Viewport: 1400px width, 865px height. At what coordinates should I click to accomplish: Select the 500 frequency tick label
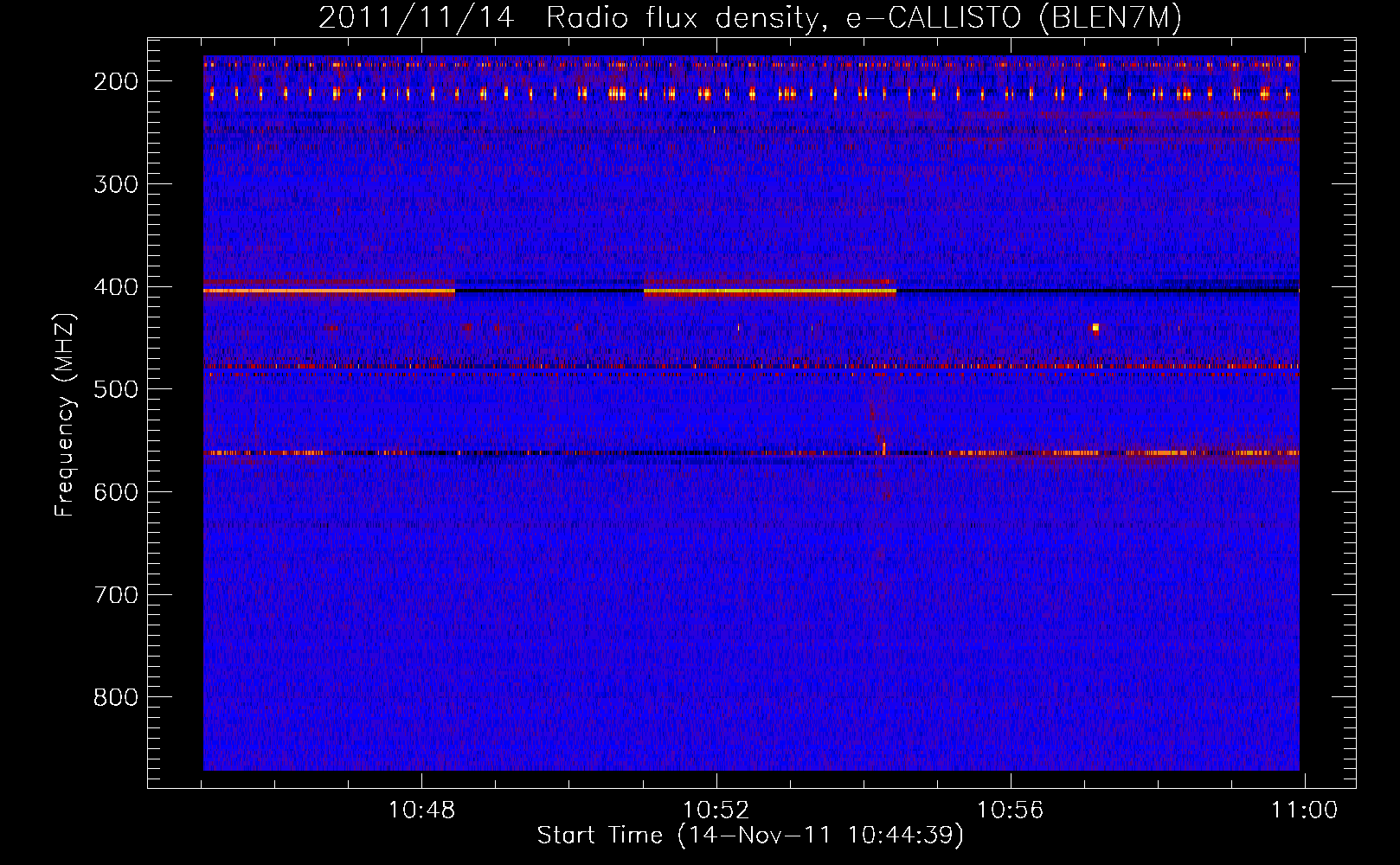pyautogui.click(x=116, y=389)
